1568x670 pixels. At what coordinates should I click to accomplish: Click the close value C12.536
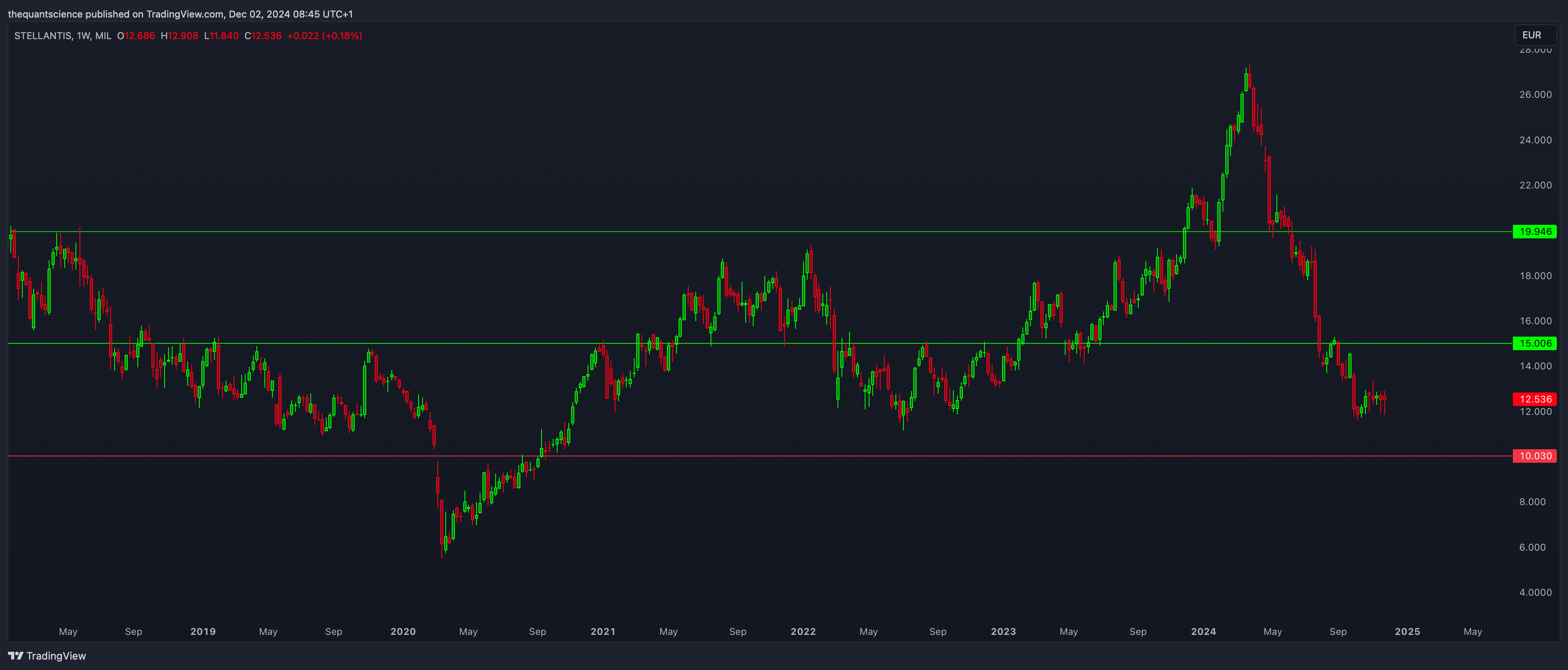click(263, 36)
